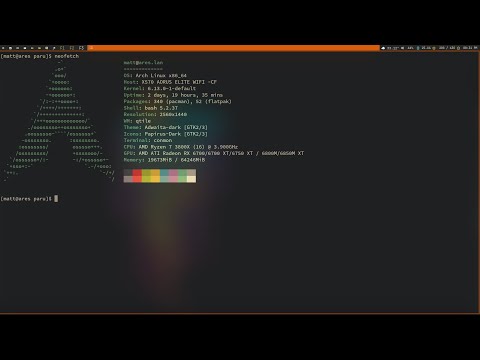Click the Packages line with pacman and flatpak
The image size is (480, 360).
click(178, 101)
